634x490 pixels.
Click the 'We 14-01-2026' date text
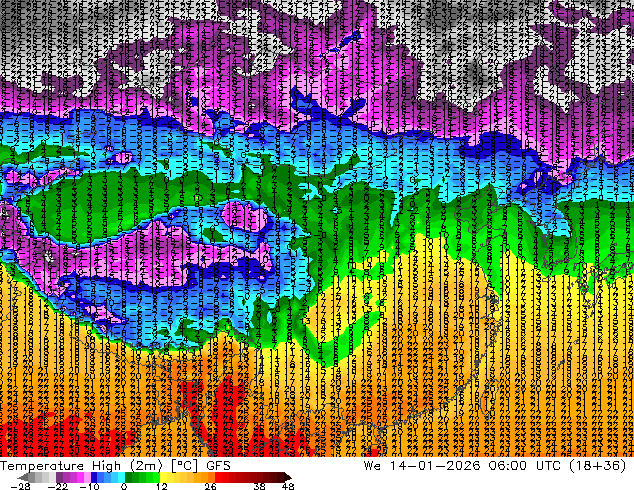[x=421, y=466]
